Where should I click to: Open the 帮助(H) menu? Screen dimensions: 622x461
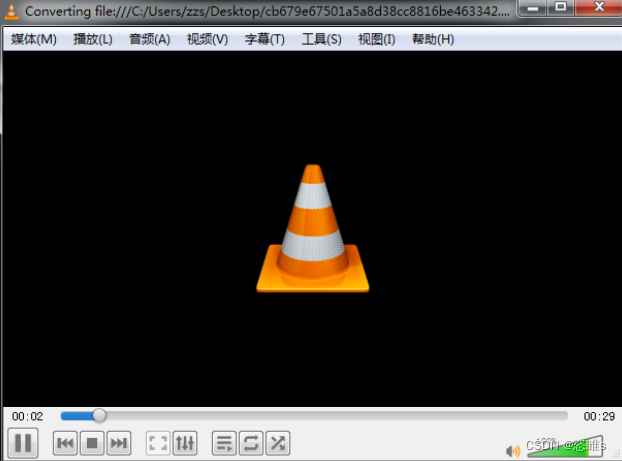click(433, 39)
